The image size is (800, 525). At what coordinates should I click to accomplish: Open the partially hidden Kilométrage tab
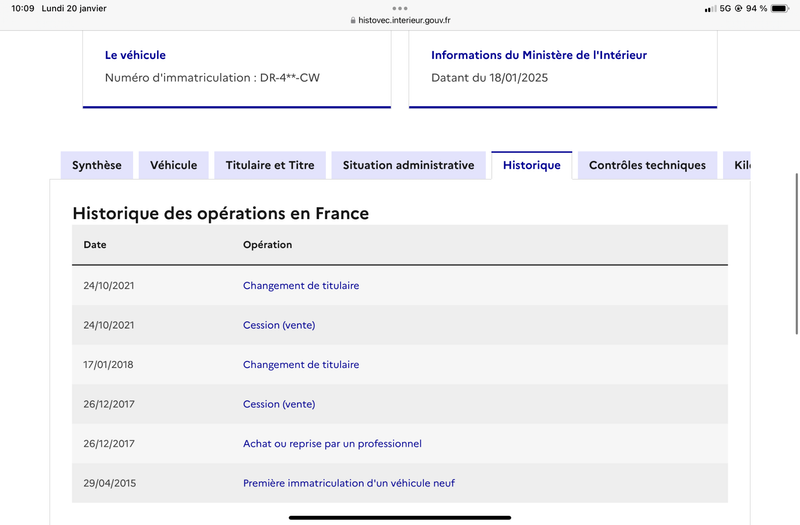737,165
